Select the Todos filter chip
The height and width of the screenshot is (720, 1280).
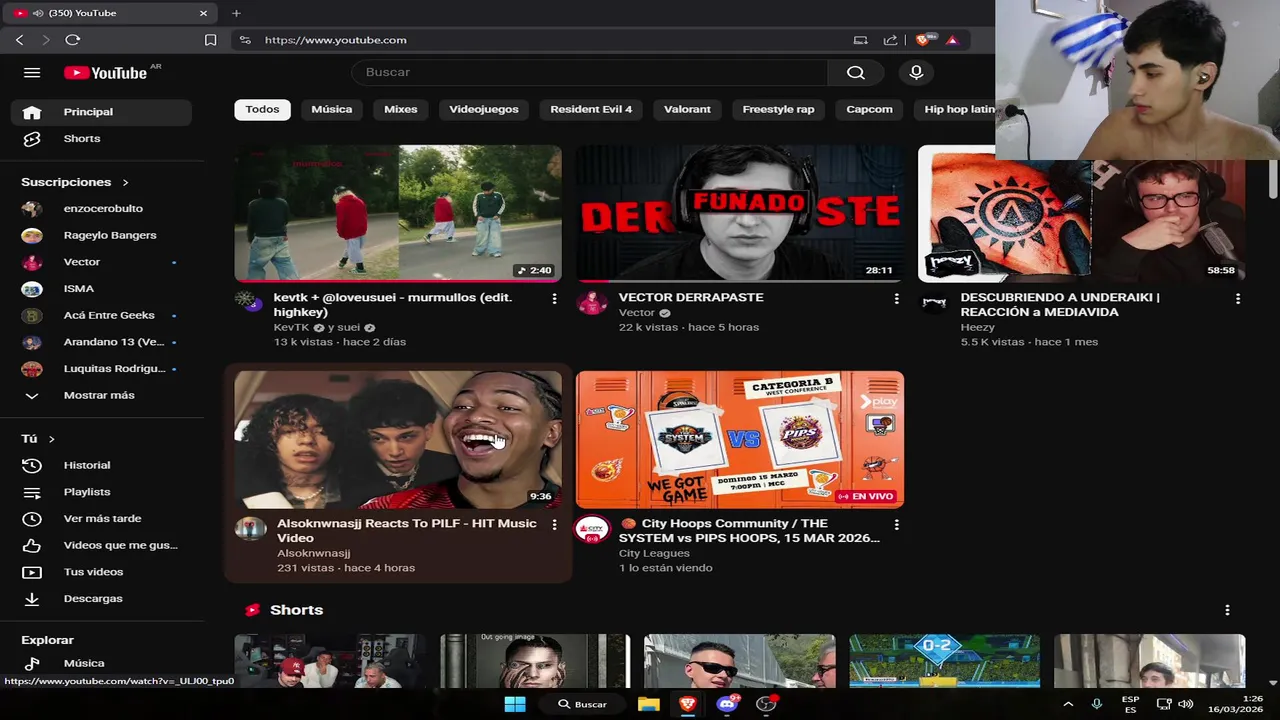point(262,109)
